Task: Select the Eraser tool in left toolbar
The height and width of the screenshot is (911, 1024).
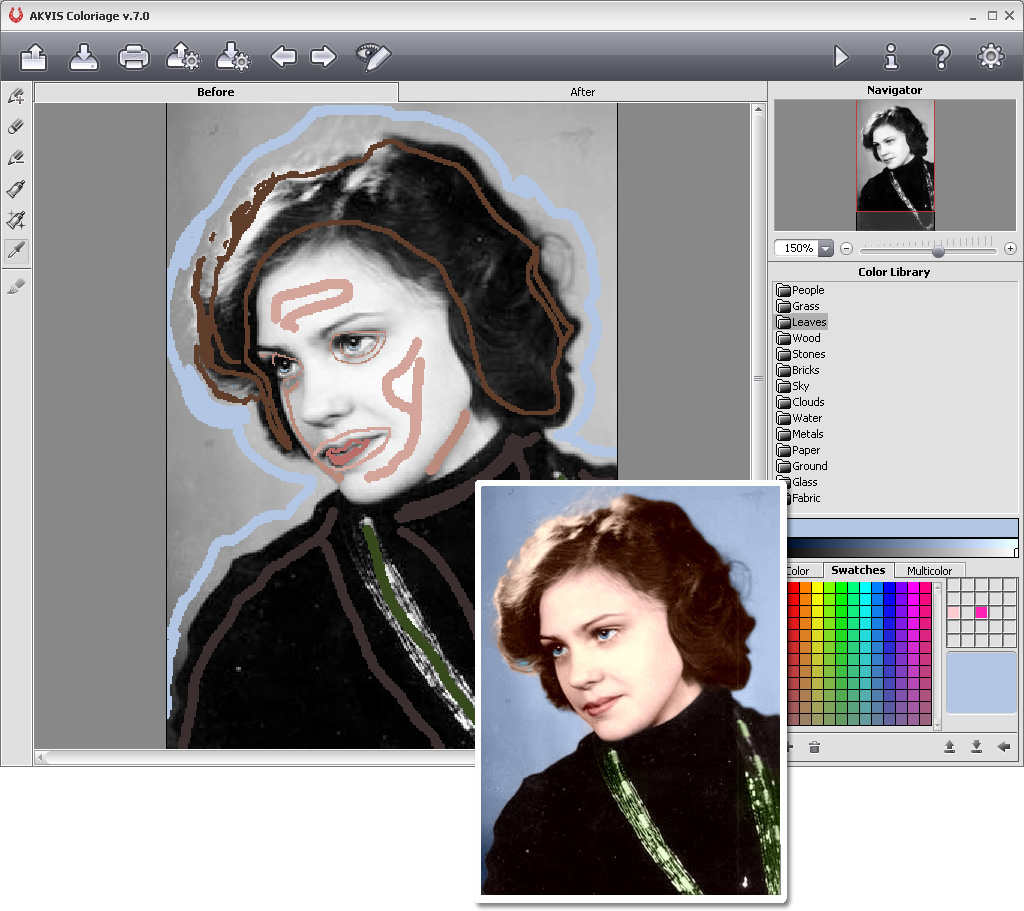Action: click(x=16, y=127)
